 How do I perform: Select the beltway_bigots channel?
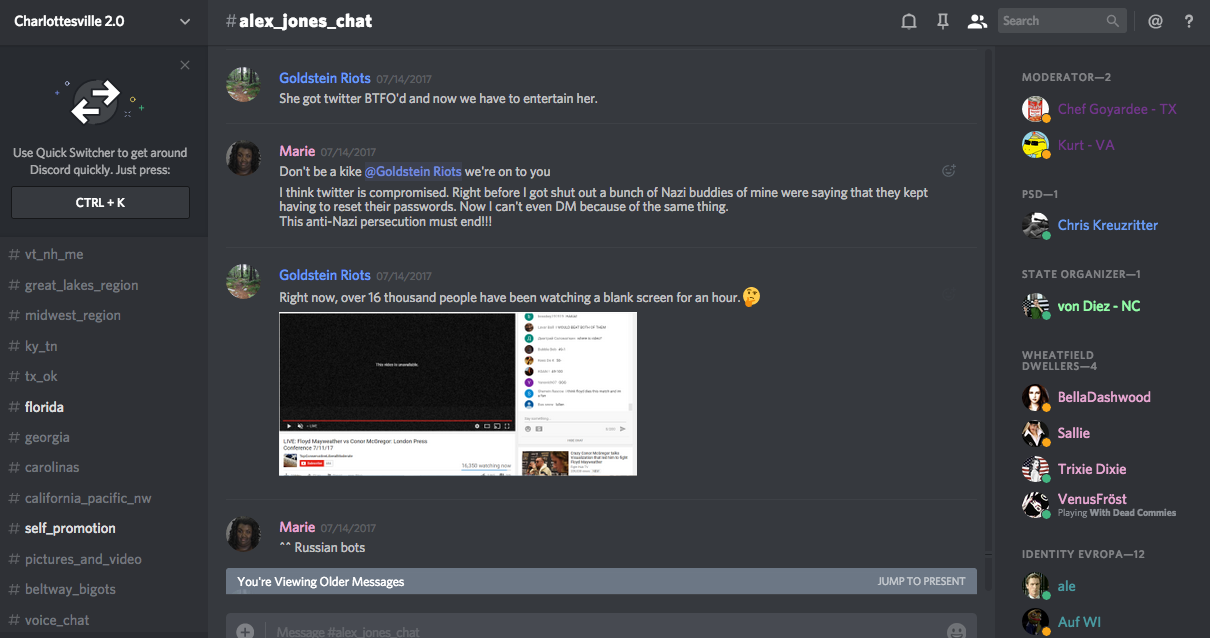click(70, 589)
